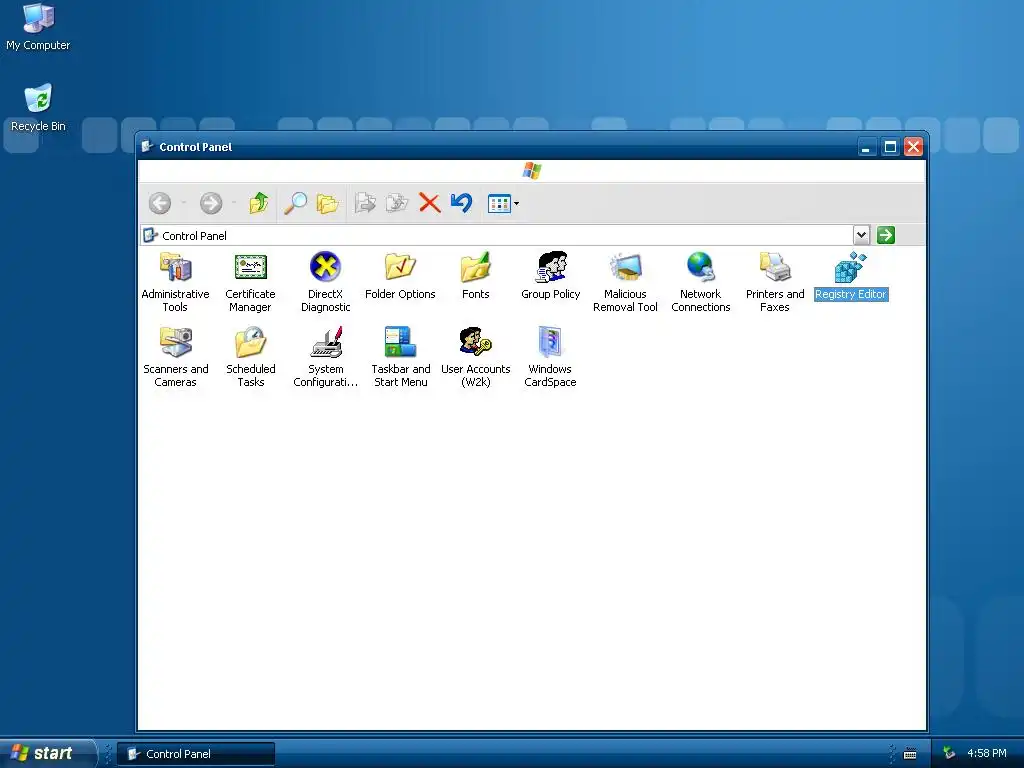This screenshot has width=1024, height=768.
Task: Click the Copy To toolbar icon
Action: pyautogui.click(x=396, y=203)
